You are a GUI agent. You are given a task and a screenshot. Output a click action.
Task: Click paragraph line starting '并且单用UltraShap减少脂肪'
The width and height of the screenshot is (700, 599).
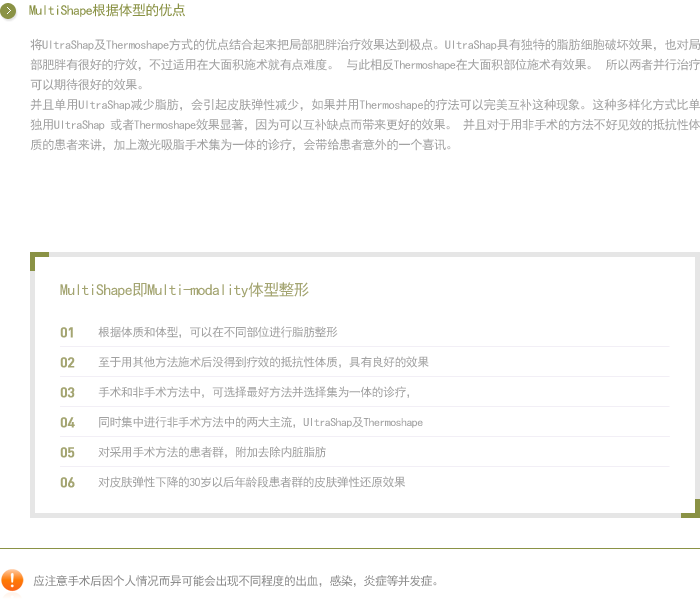pos(365,105)
